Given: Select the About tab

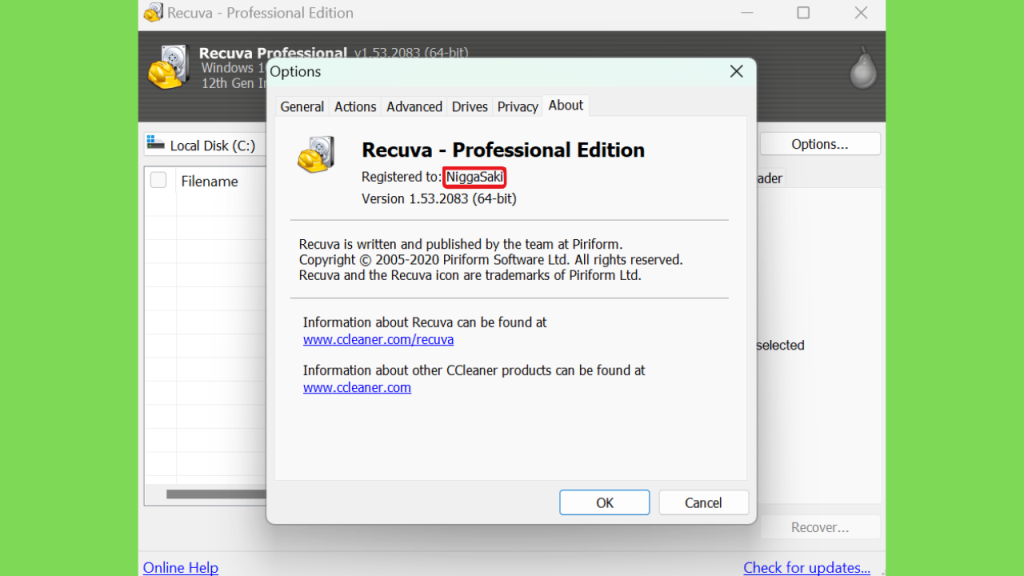Looking at the screenshot, I should point(566,105).
